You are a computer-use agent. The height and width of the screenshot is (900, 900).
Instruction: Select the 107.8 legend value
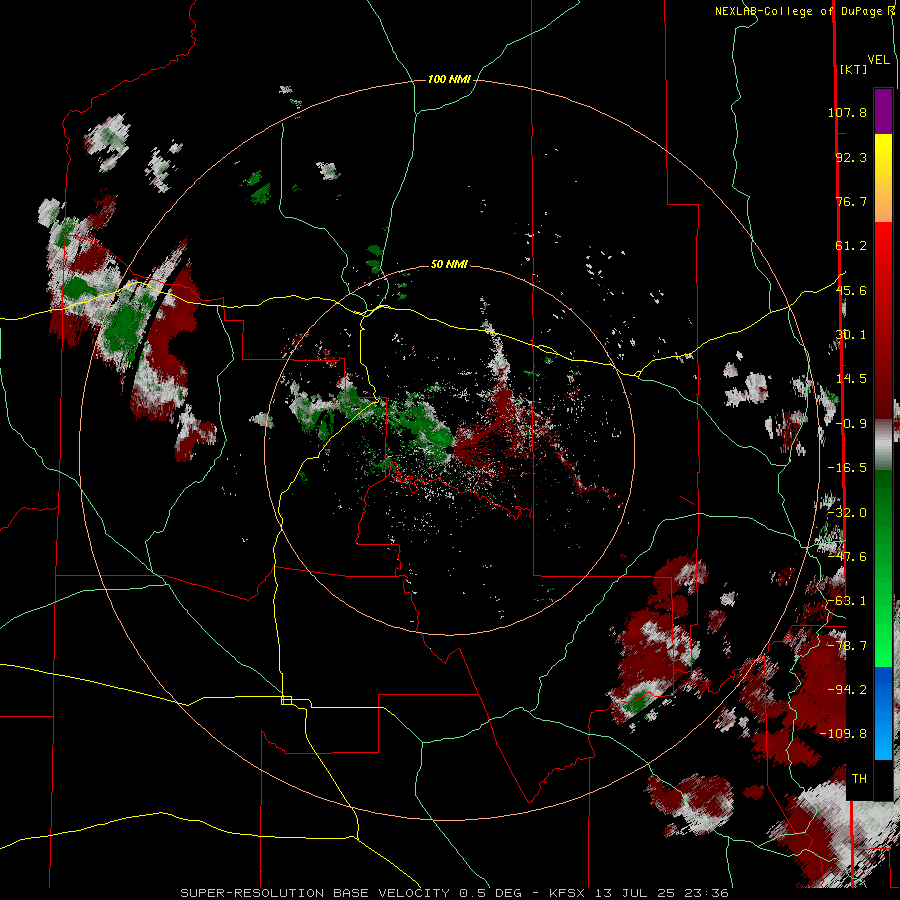click(847, 112)
